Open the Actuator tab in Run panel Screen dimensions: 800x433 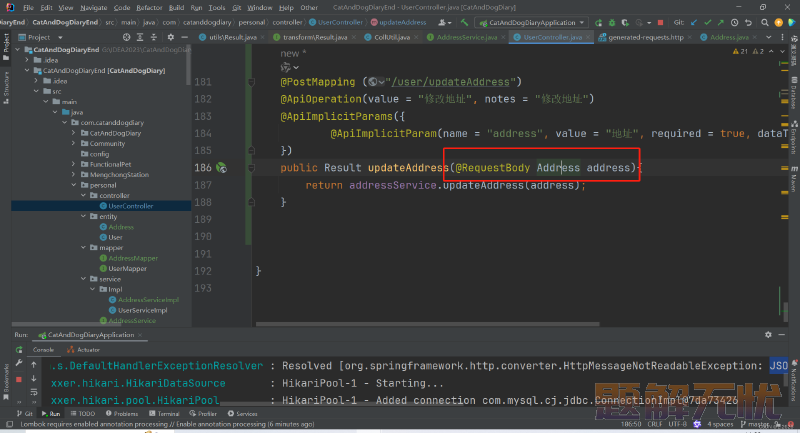[83, 350]
